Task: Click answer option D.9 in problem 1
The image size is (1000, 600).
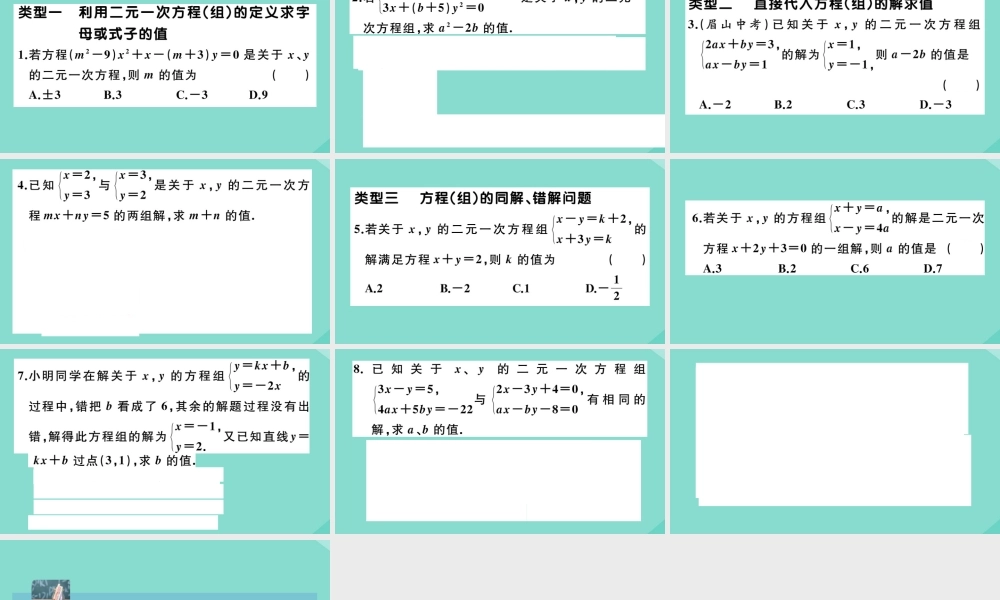Action: tap(258, 95)
